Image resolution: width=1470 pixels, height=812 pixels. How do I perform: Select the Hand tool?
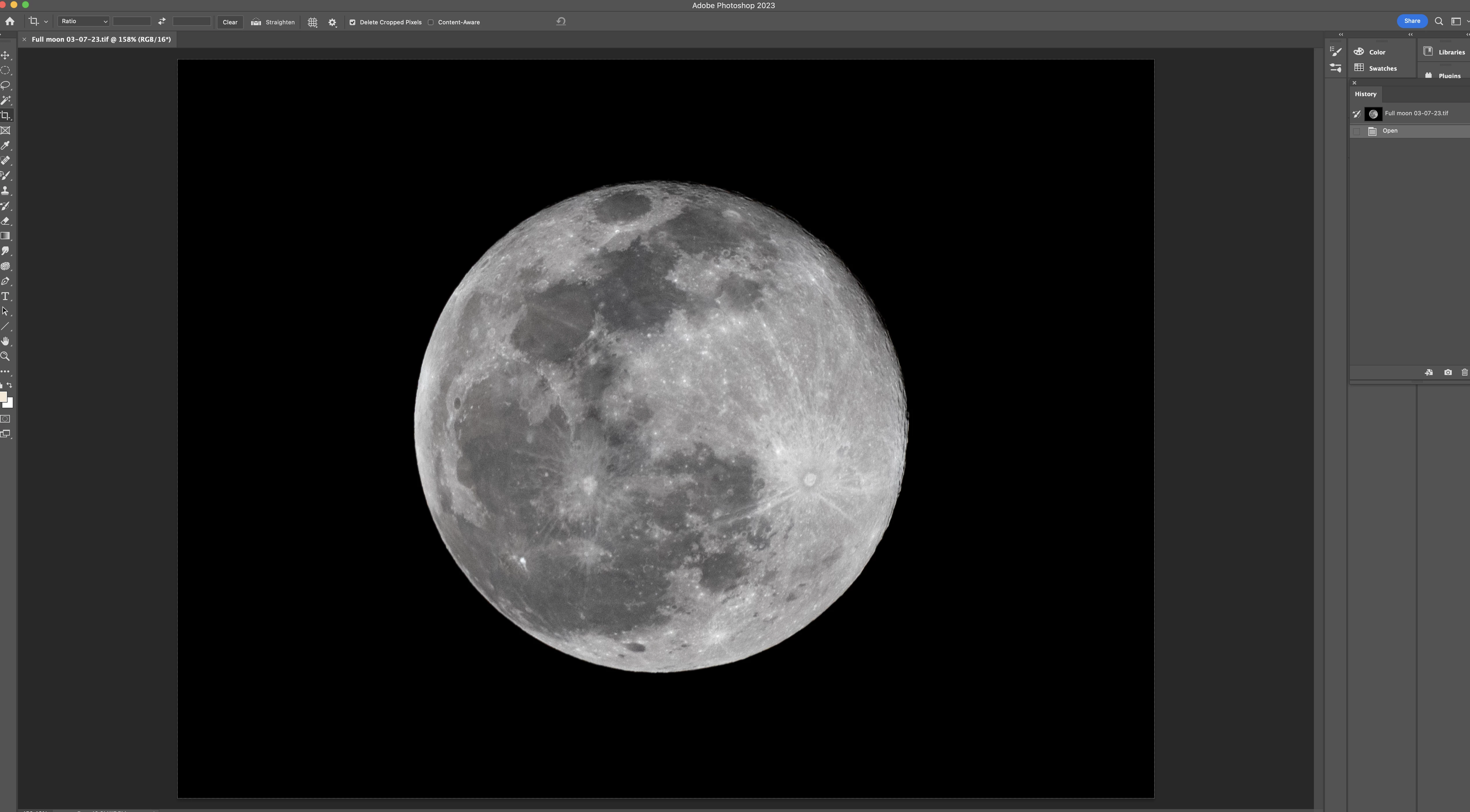coord(6,341)
